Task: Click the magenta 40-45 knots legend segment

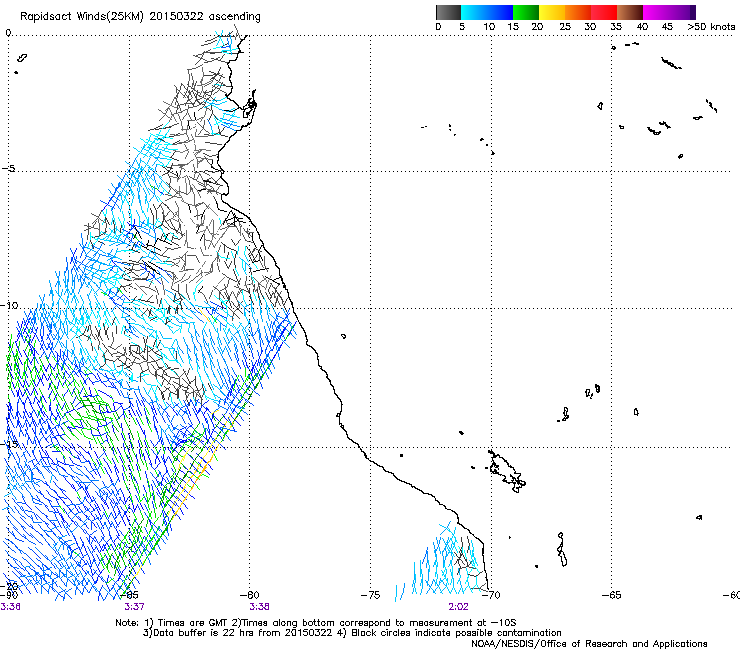Action: pyautogui.click(x=656, y=12)
